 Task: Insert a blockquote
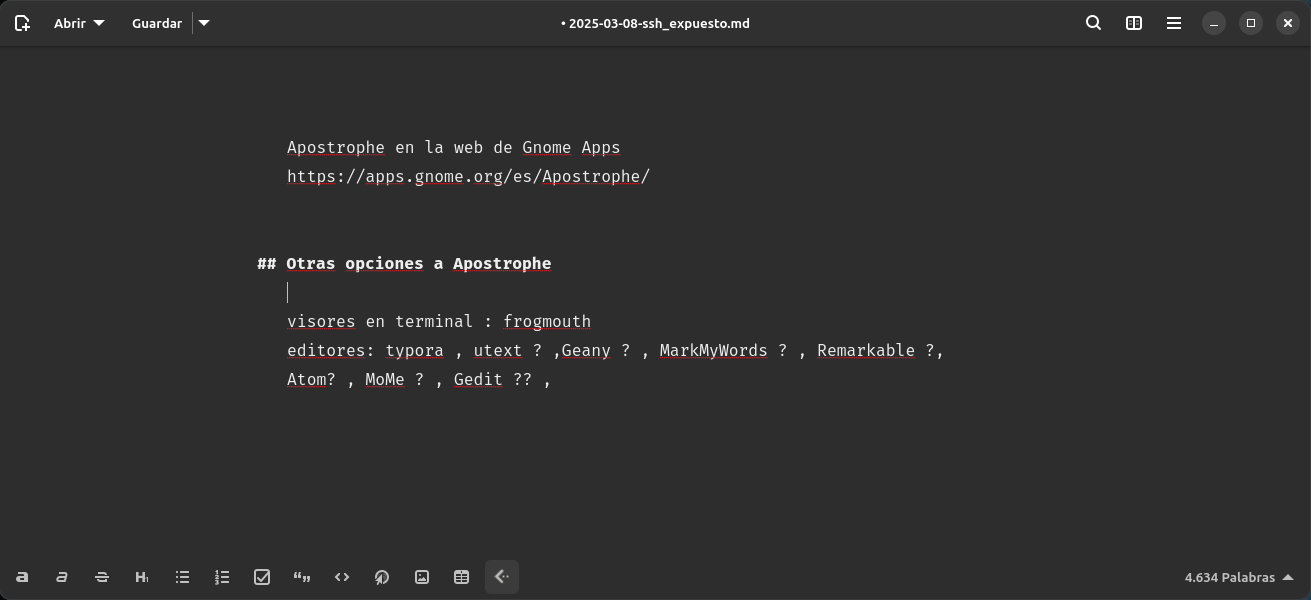pos(302,577)
